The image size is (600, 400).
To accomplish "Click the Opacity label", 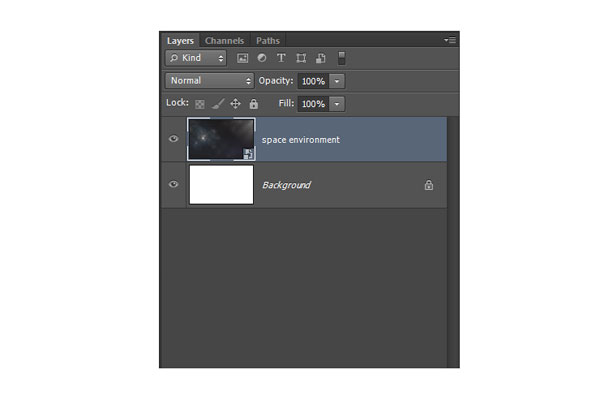I will pyautogui.click(x=276, y=81).
